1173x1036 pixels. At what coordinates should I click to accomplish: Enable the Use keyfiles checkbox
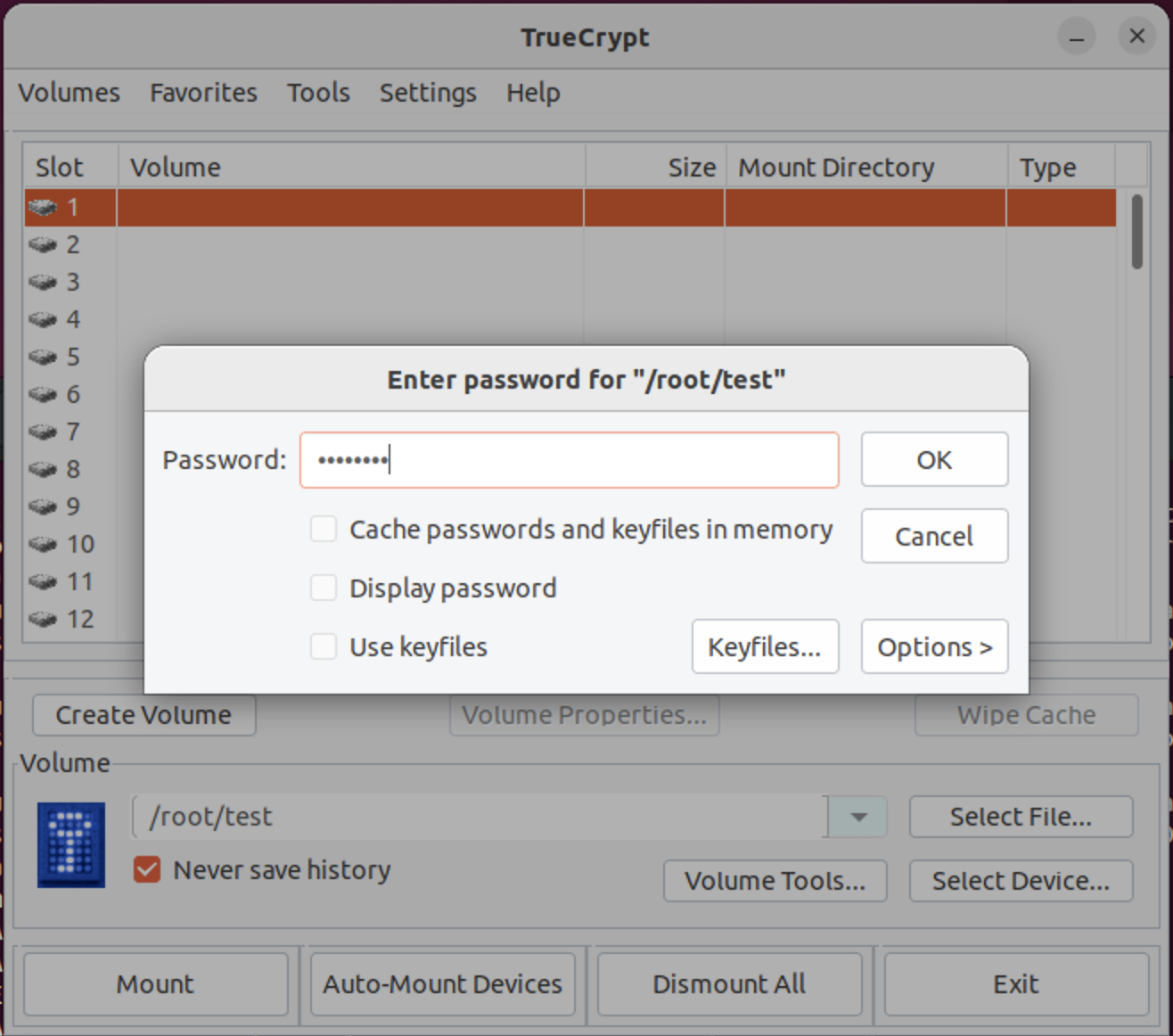pos(324,646)
